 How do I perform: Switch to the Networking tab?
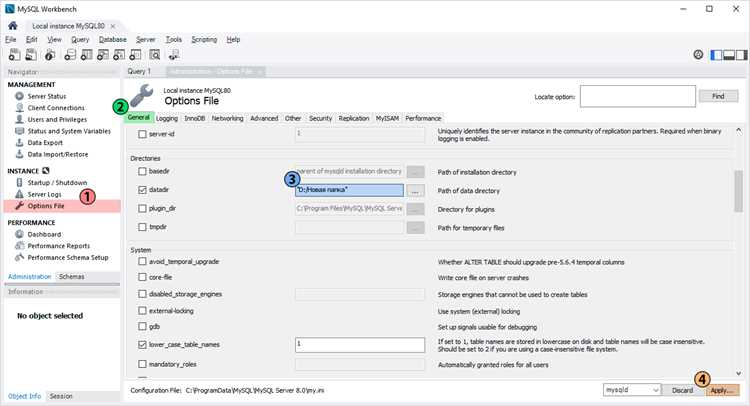tap(227, 118)
